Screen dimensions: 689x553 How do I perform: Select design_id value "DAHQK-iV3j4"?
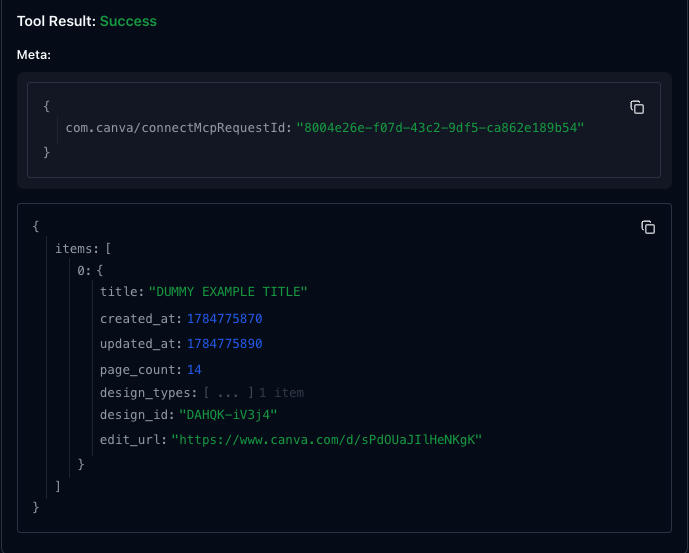pyautogui.click(x=228, y=415)
